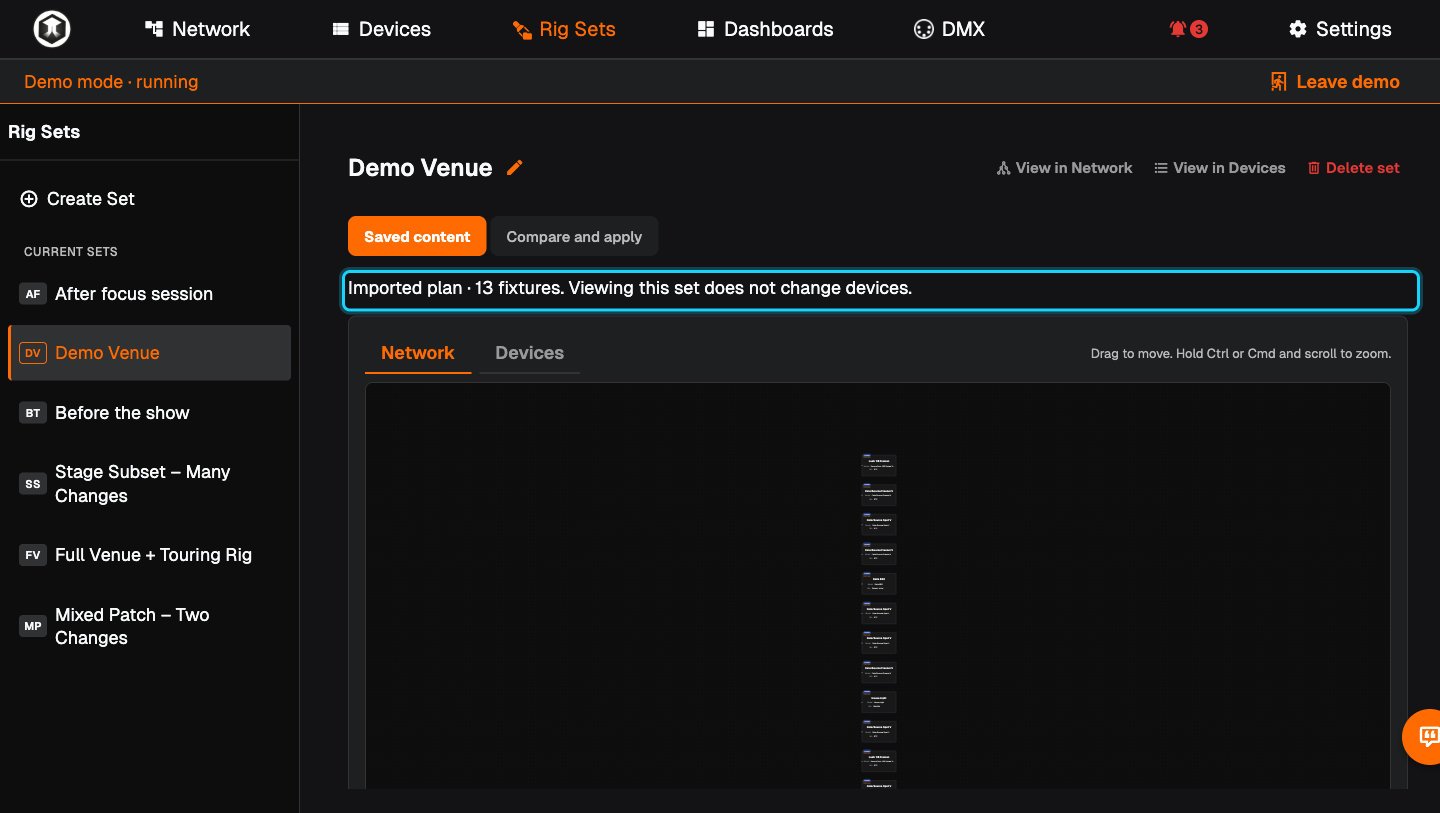The image size is (1440, 813).
Task: Select the After focus session set
Action: coord(150,294)
